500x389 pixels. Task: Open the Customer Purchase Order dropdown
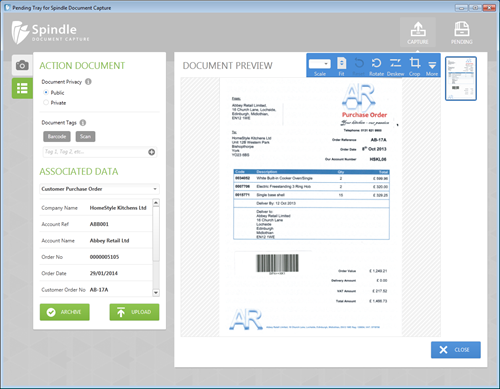pyautogui.click(x=99, y=189)
